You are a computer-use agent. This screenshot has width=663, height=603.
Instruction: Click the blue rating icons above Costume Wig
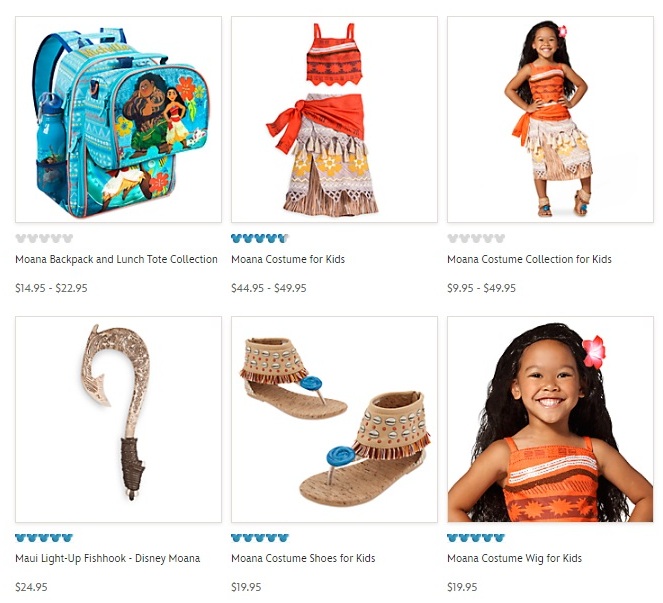coord(476,538)
